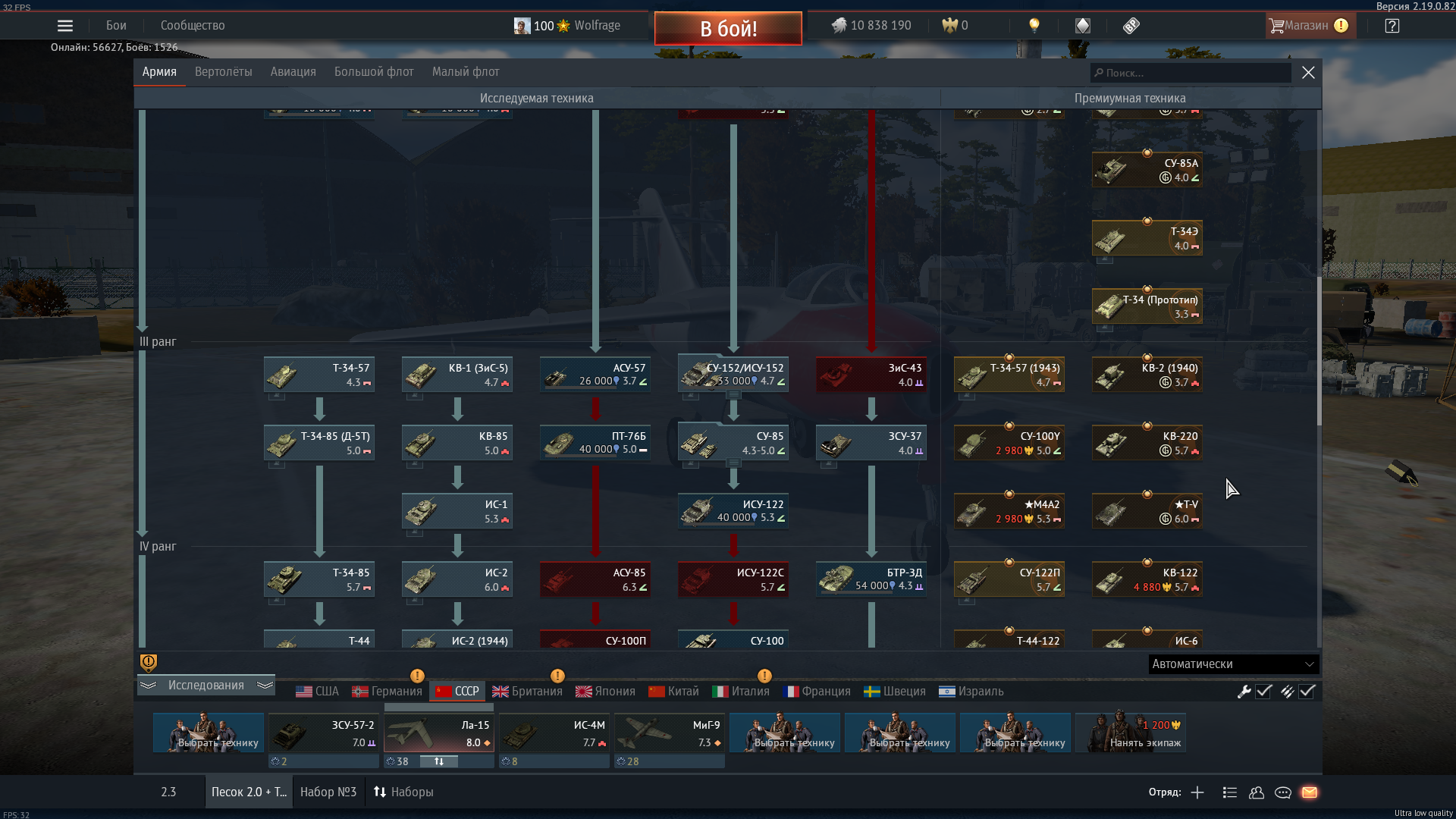The image size is (1456, 819).
Task: Switch to the Большой флот tab
Action: click(x=374, y=72)
